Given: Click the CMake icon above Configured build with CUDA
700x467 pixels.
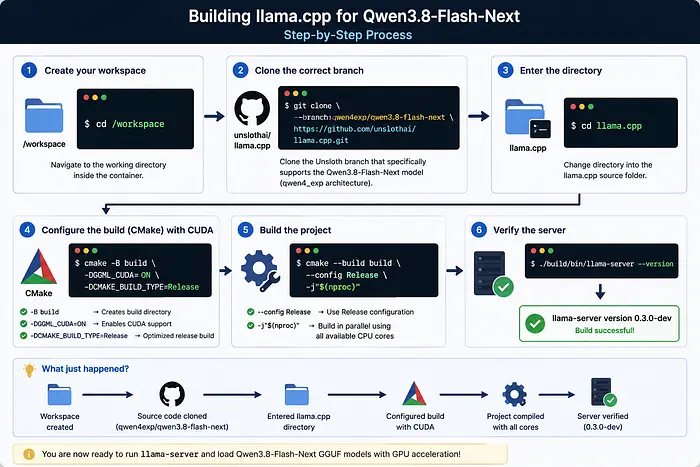Looking at the screenshot, I should 415,393.
